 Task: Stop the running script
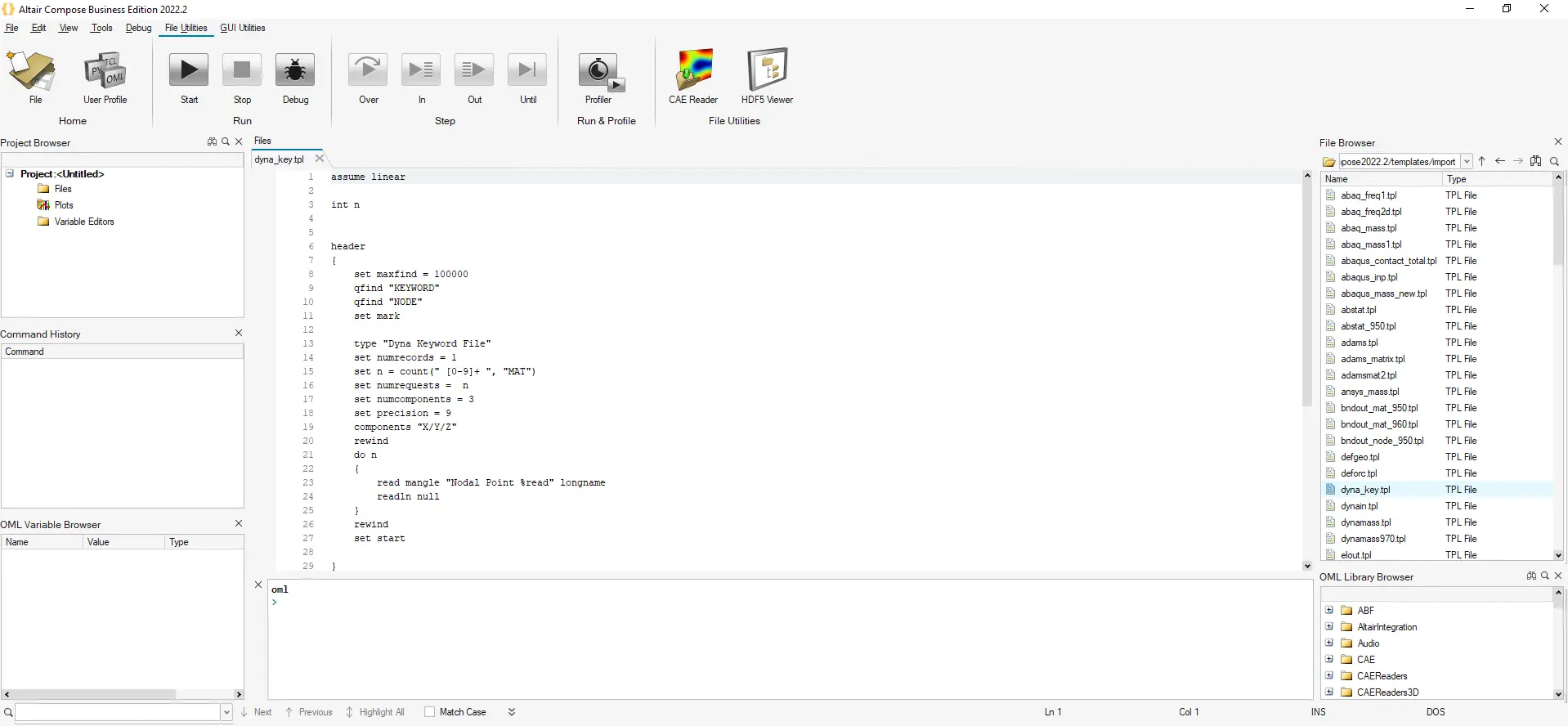tap(242, 70)
